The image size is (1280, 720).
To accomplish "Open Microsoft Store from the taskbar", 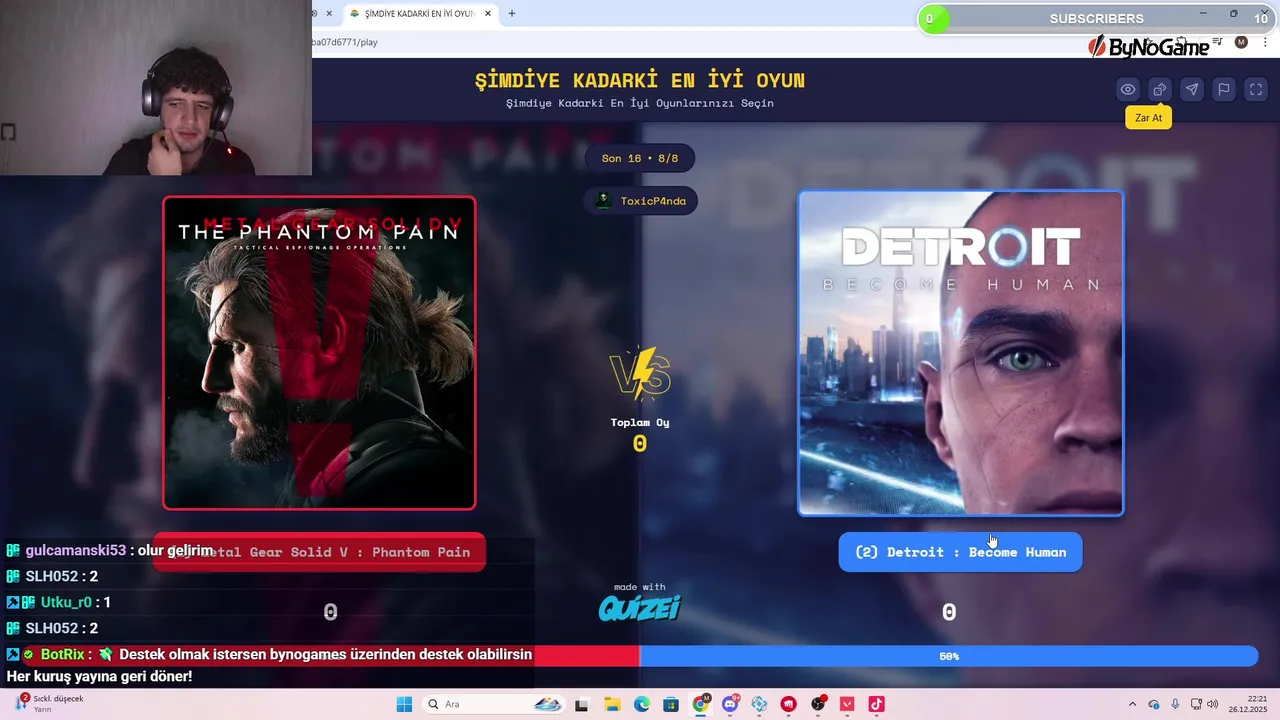I will pyautogui.click(x=670, y=704).
